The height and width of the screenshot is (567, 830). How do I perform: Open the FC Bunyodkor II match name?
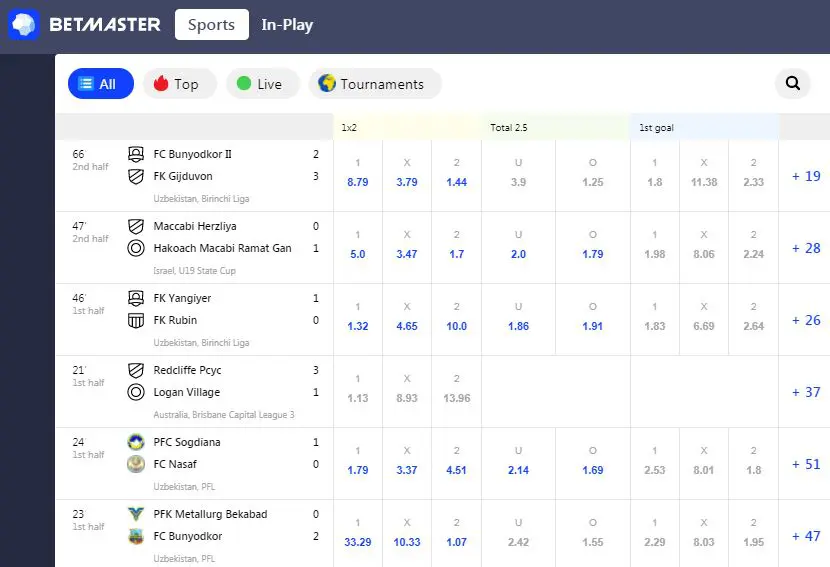pos(192,154)
